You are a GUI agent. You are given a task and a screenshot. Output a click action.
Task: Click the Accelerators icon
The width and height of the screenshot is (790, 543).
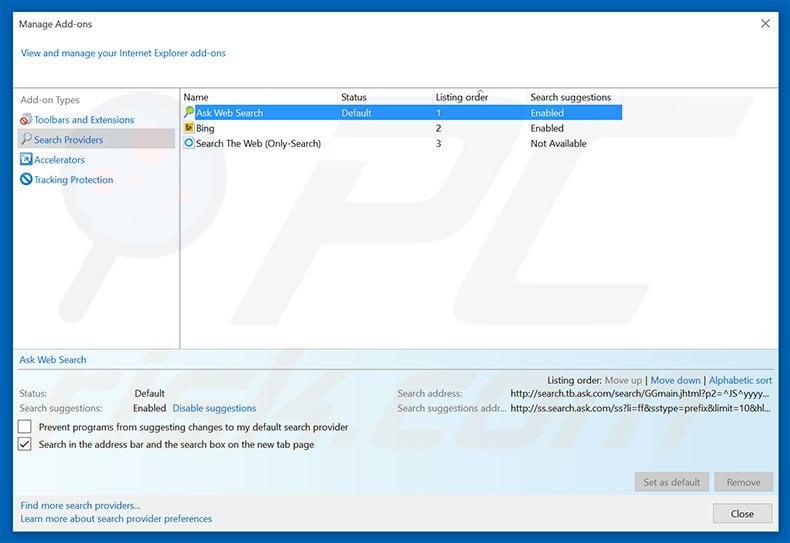(26, 159)
